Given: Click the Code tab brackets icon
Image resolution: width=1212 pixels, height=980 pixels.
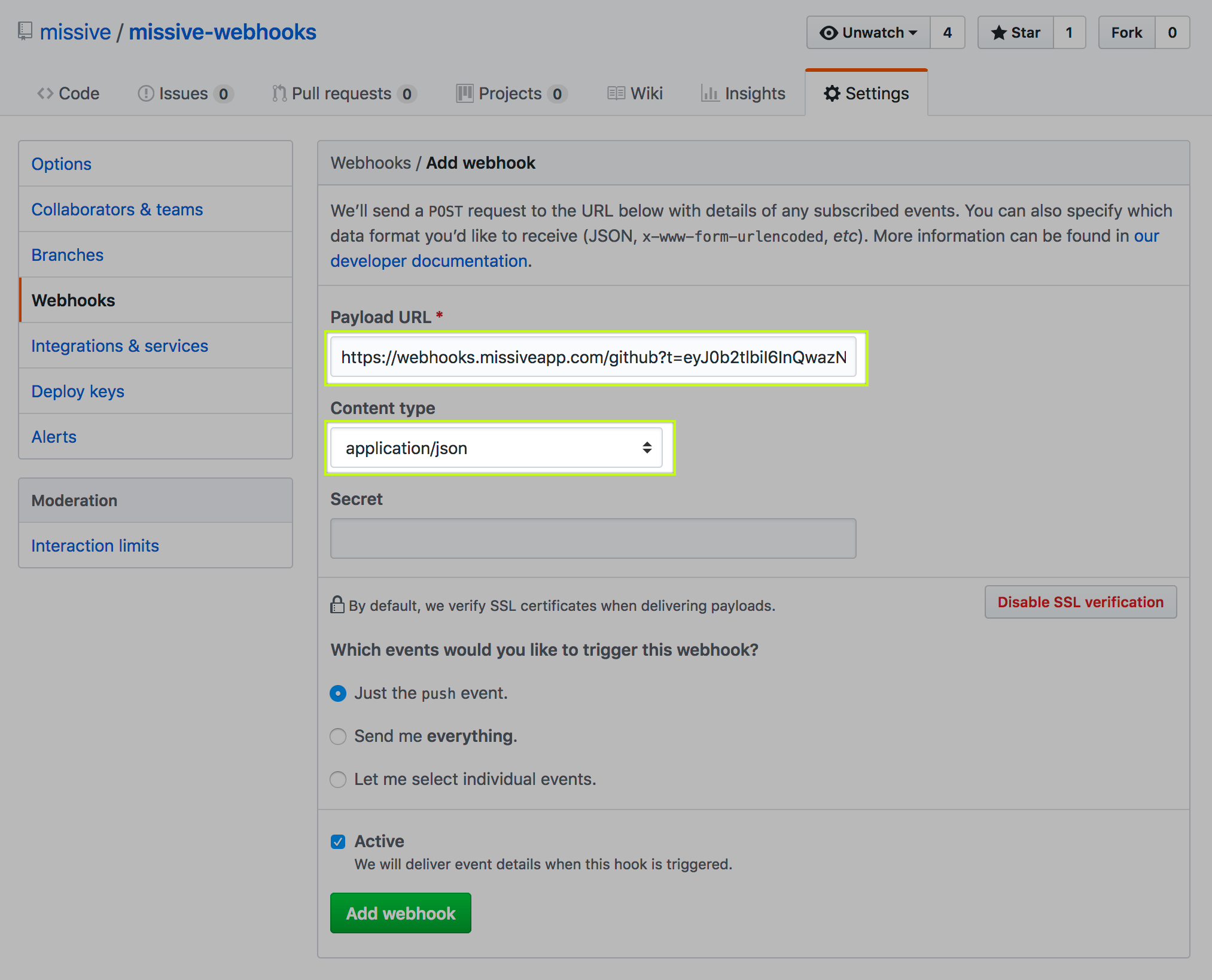Looking at the screenshot, I should point(45,93).
